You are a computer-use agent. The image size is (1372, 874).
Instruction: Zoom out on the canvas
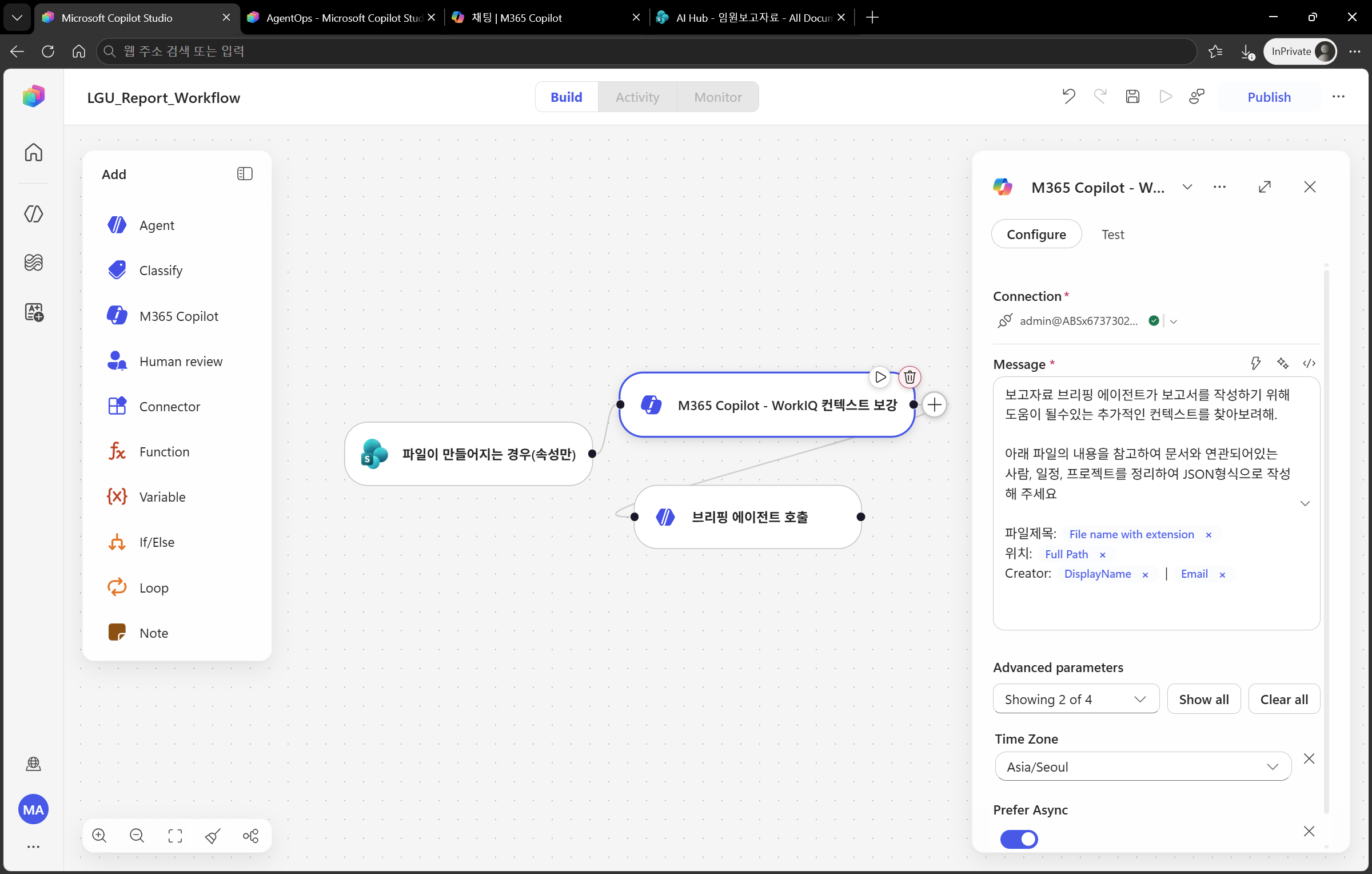[137, 836]
